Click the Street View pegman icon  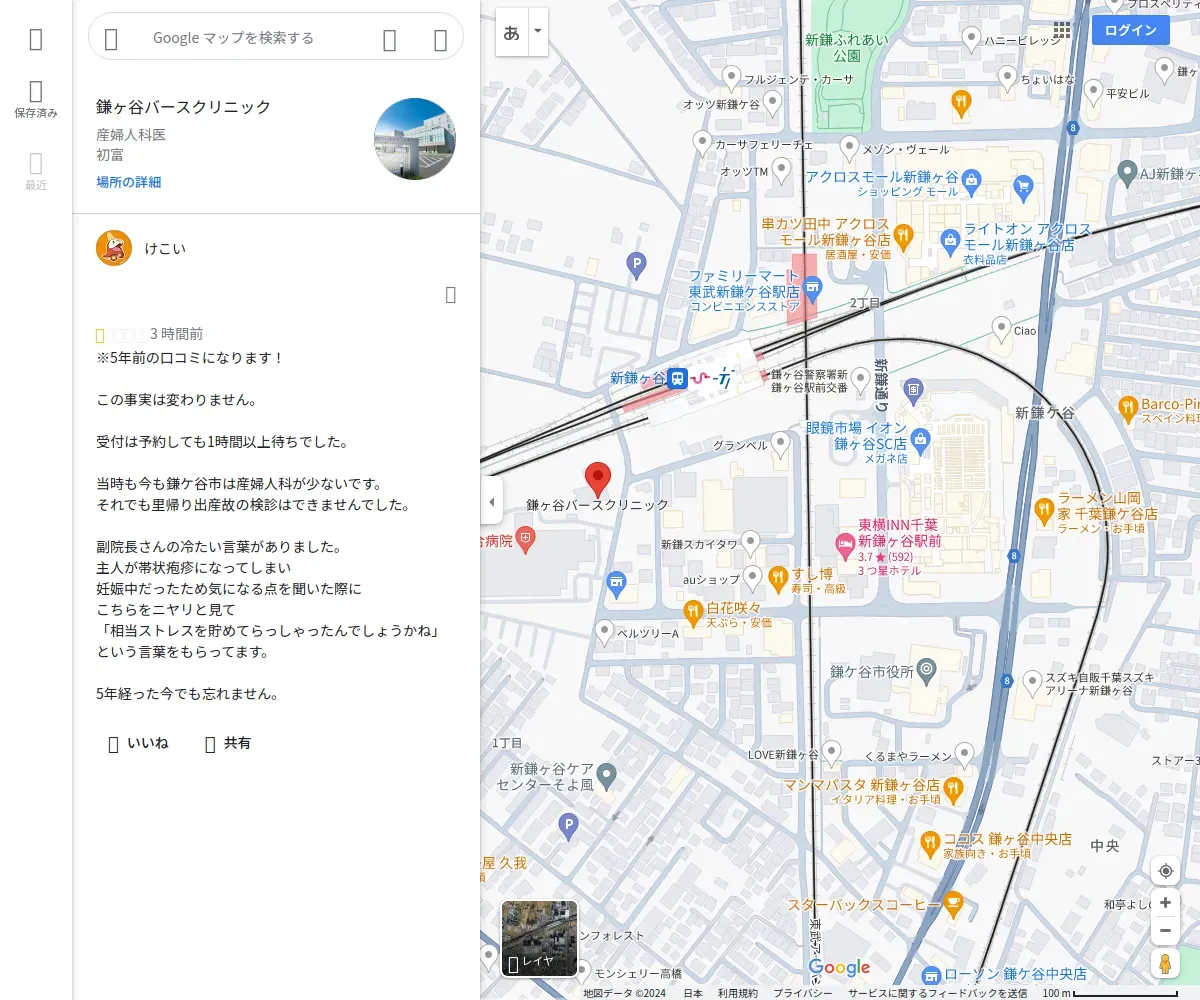point(1165,963)
